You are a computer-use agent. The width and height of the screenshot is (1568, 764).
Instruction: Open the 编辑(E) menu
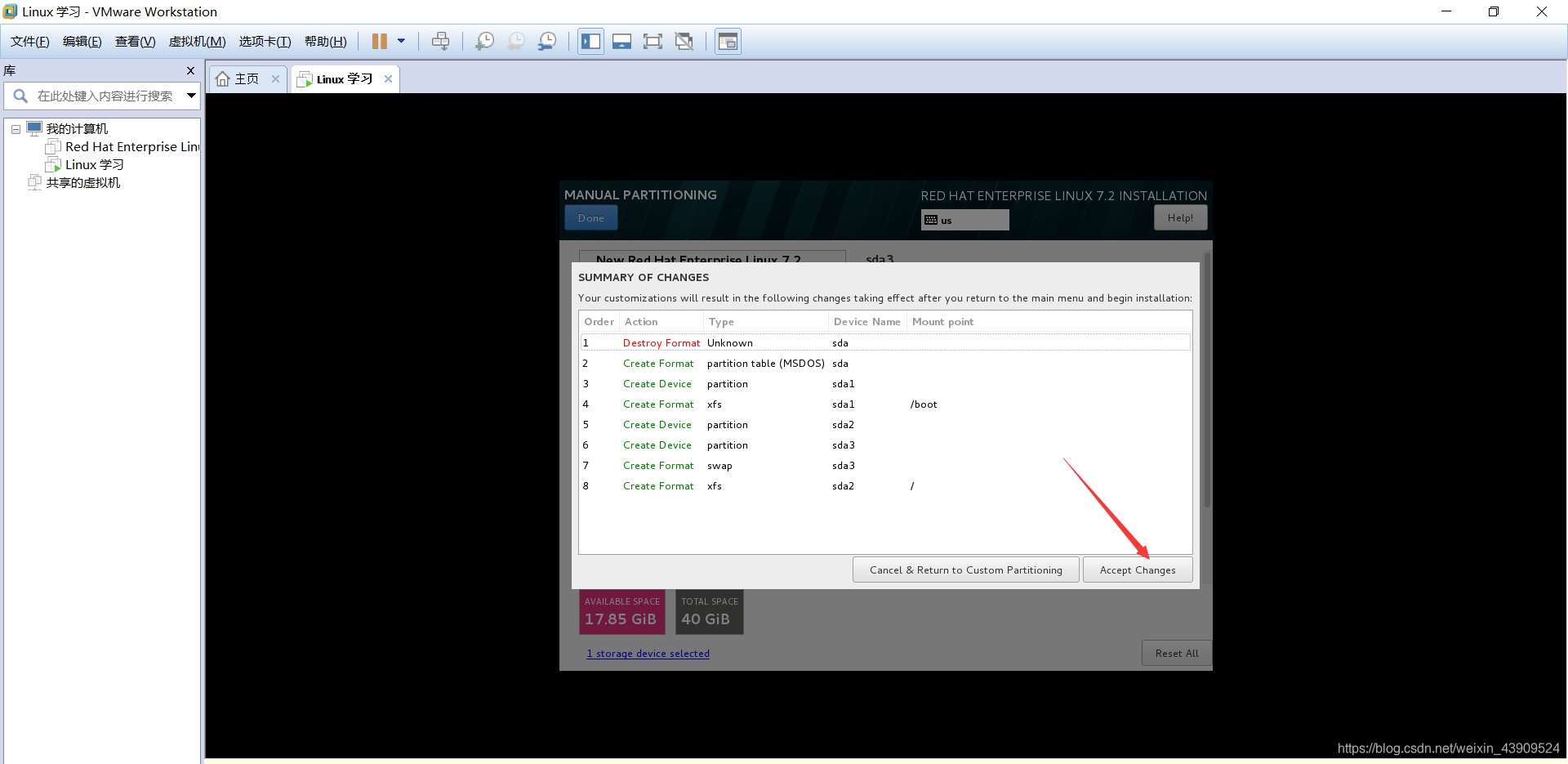coord(82,42)
